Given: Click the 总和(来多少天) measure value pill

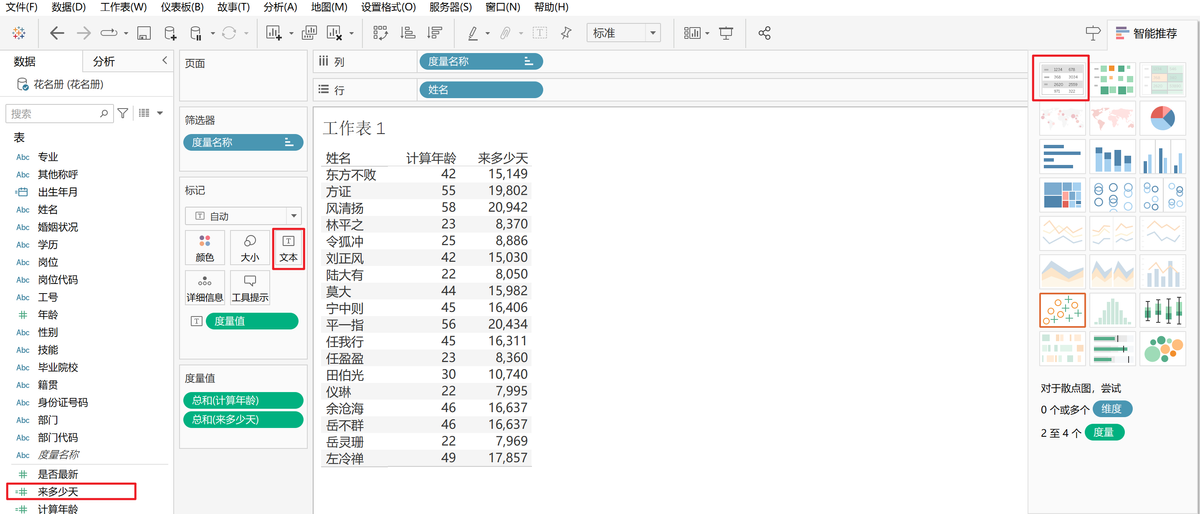Looking at the screenshot, I should pos(243,419).
